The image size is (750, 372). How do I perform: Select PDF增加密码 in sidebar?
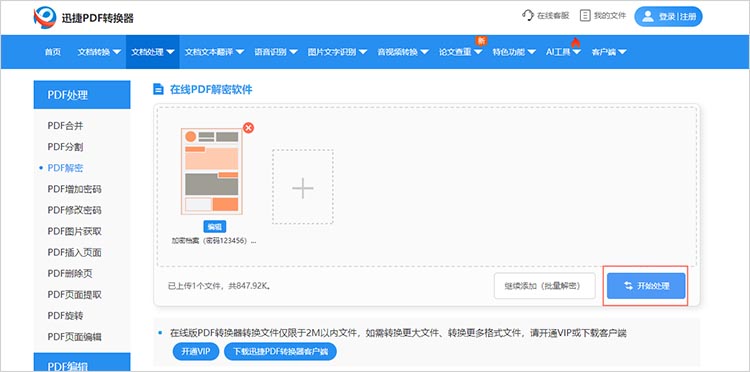(x=75, y=189)
